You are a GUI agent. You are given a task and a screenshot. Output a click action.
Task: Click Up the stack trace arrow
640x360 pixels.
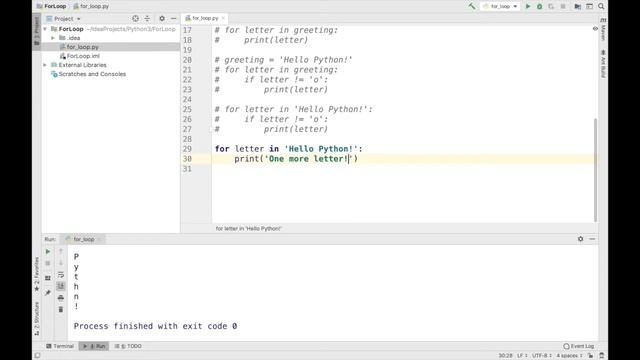(61, 251)
